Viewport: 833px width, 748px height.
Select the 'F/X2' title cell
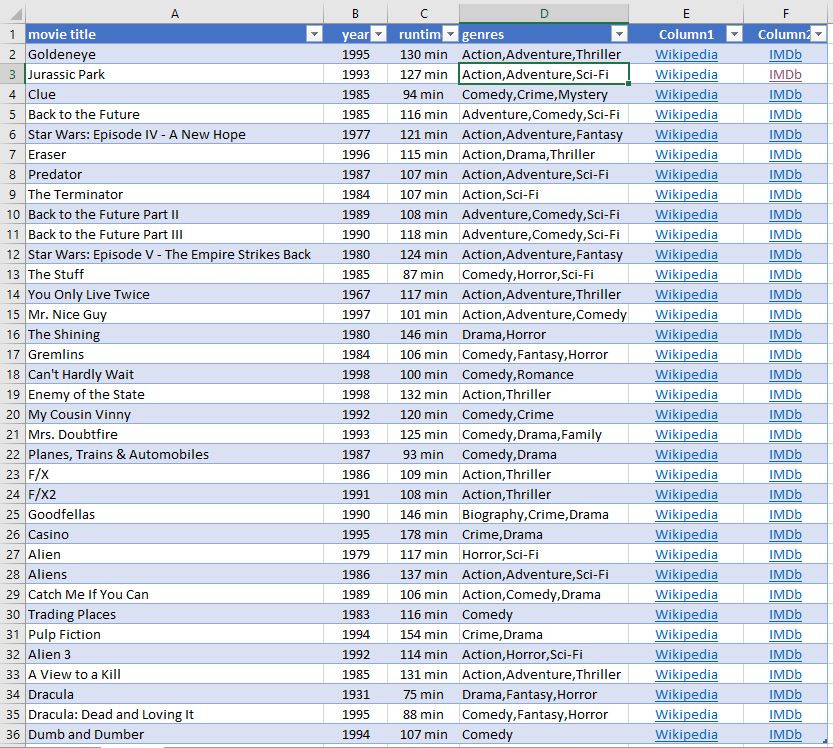(174, 495)
